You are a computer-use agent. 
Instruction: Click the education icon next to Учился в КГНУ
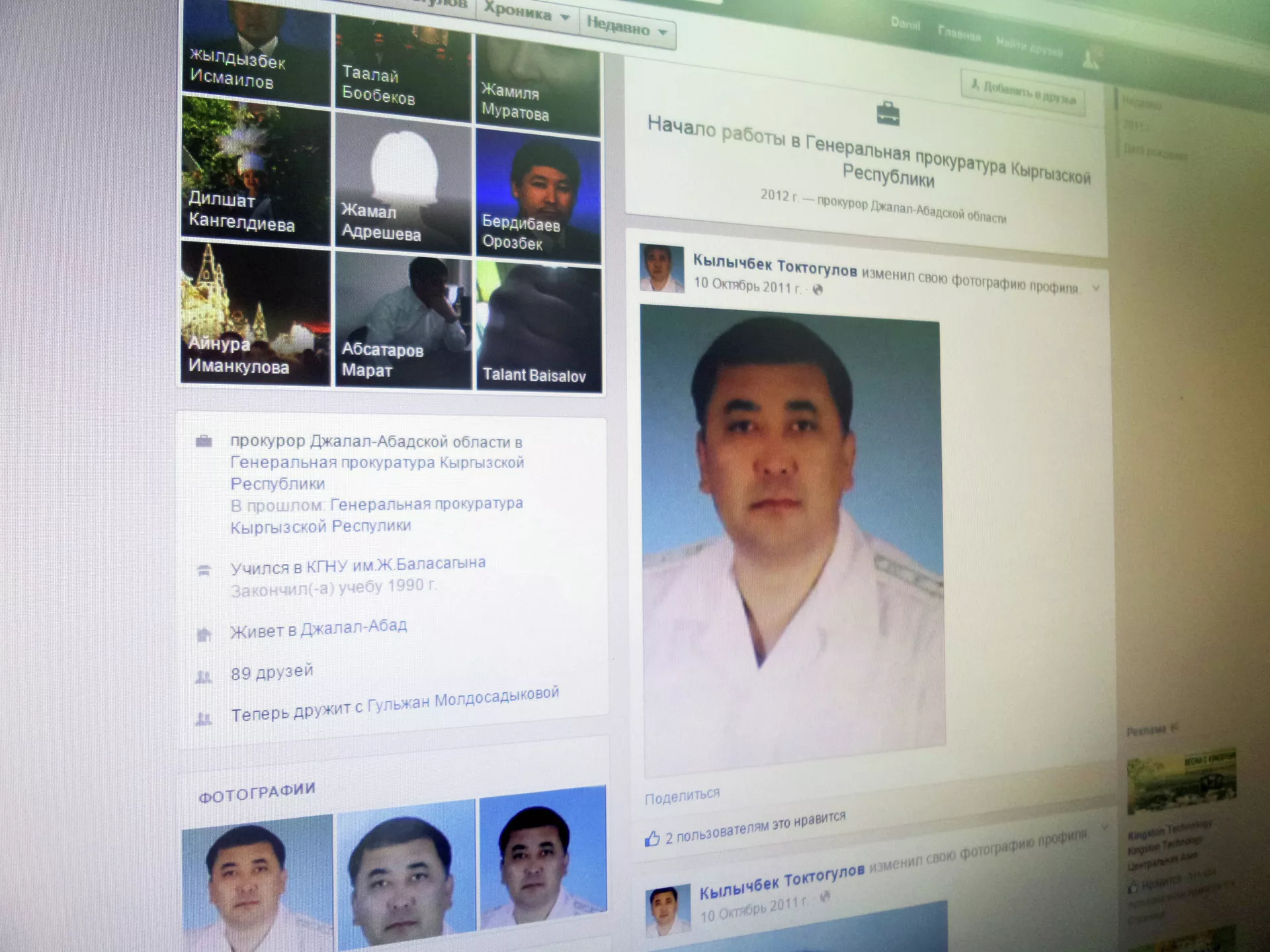(x=204, y=570)
